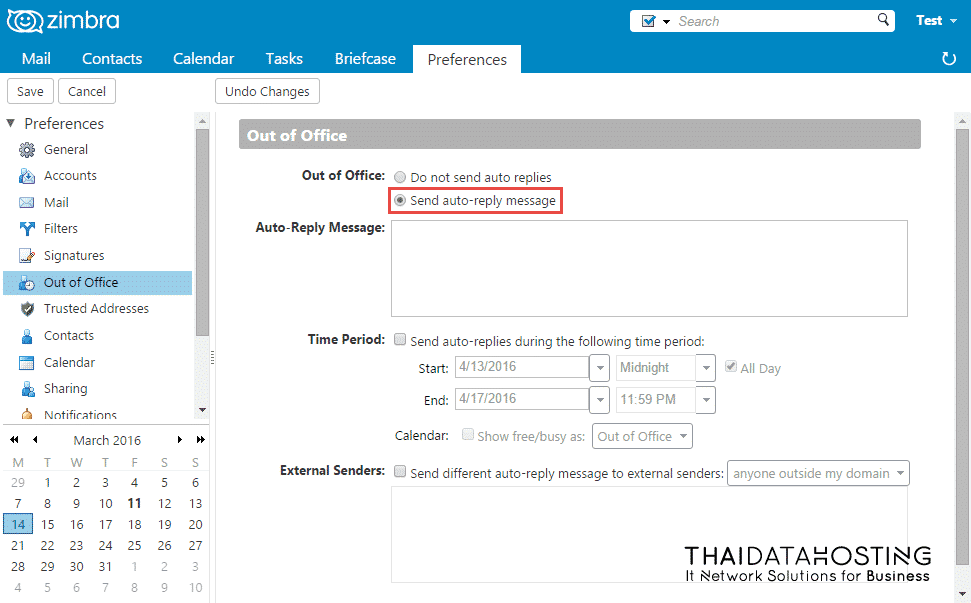This screenshot has height=603, width=971.
Task: Click the Out of Office icon
Action: pyautogui.click(x=27, y=283)
